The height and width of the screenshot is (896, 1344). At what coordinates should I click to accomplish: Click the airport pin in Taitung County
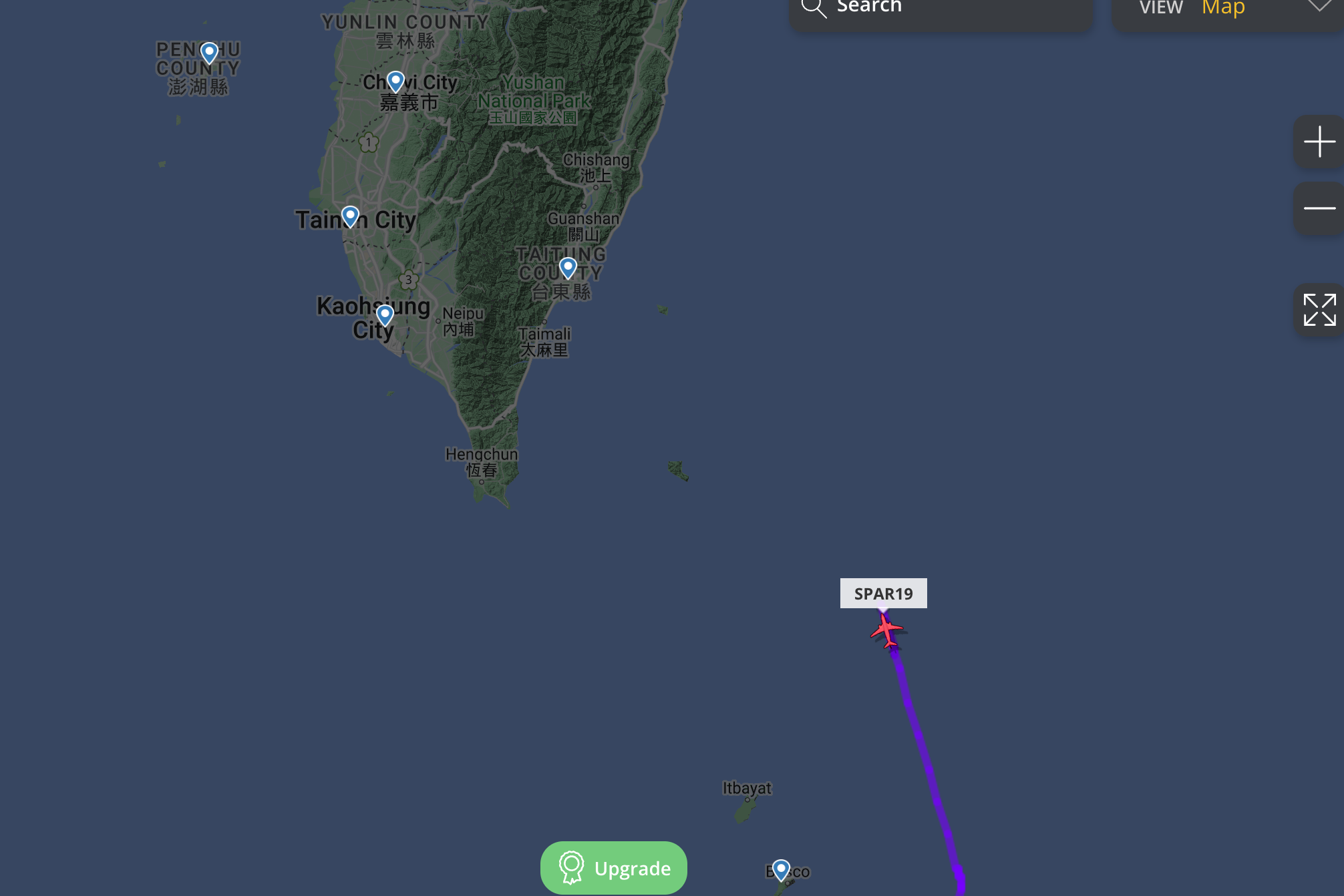tap(568, 268)
